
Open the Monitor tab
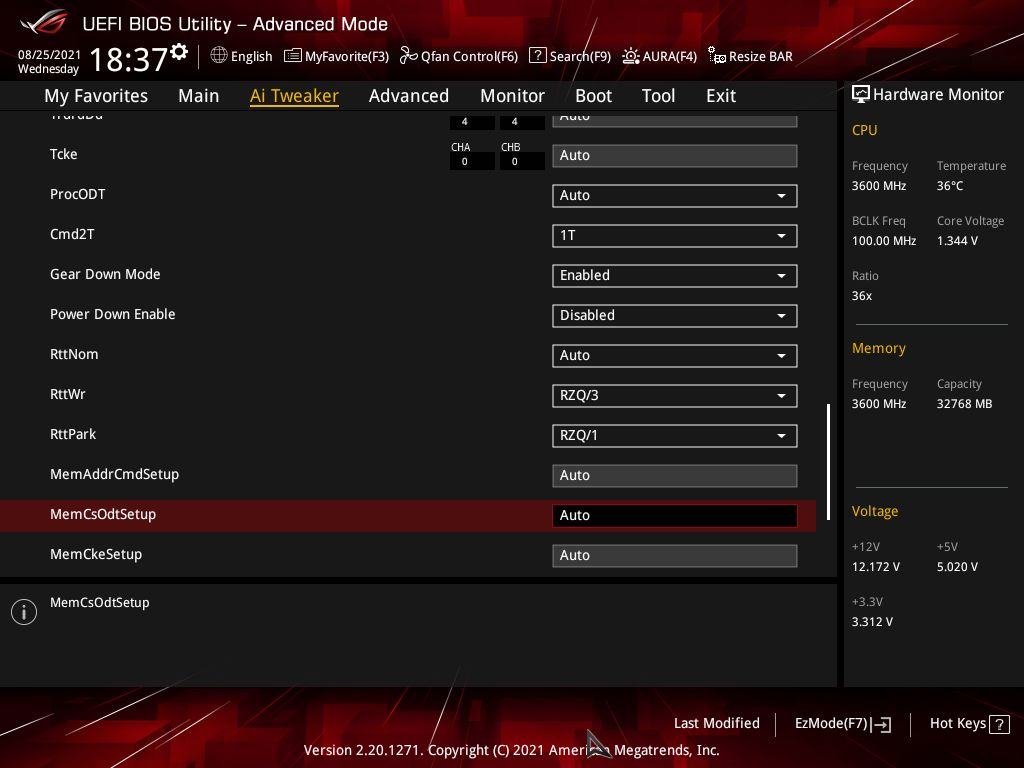512,96
